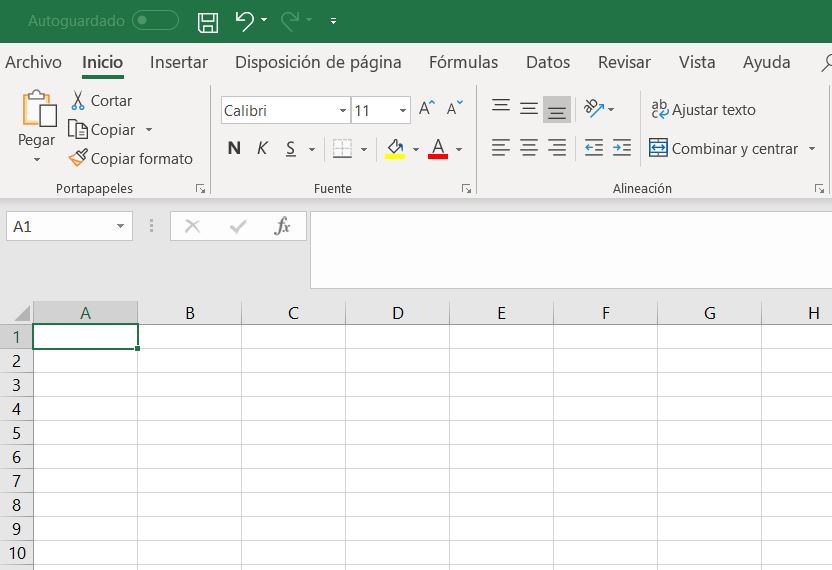The image size is (832, 570).
Task: Expand the Combinar y centrar dropdown arrow
Action: [x=812, y=149]
